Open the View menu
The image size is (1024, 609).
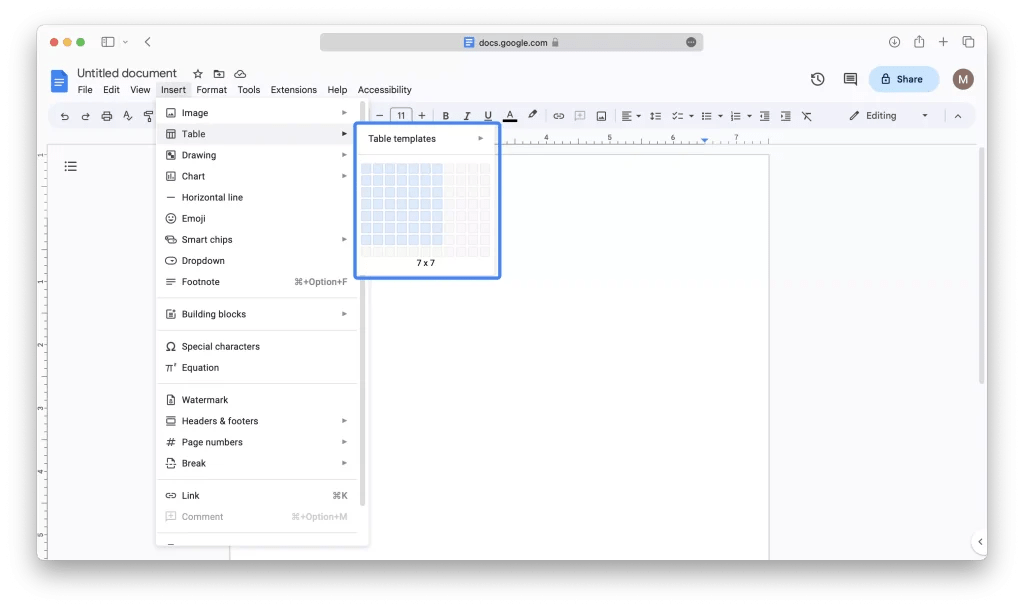click(140, 89)
